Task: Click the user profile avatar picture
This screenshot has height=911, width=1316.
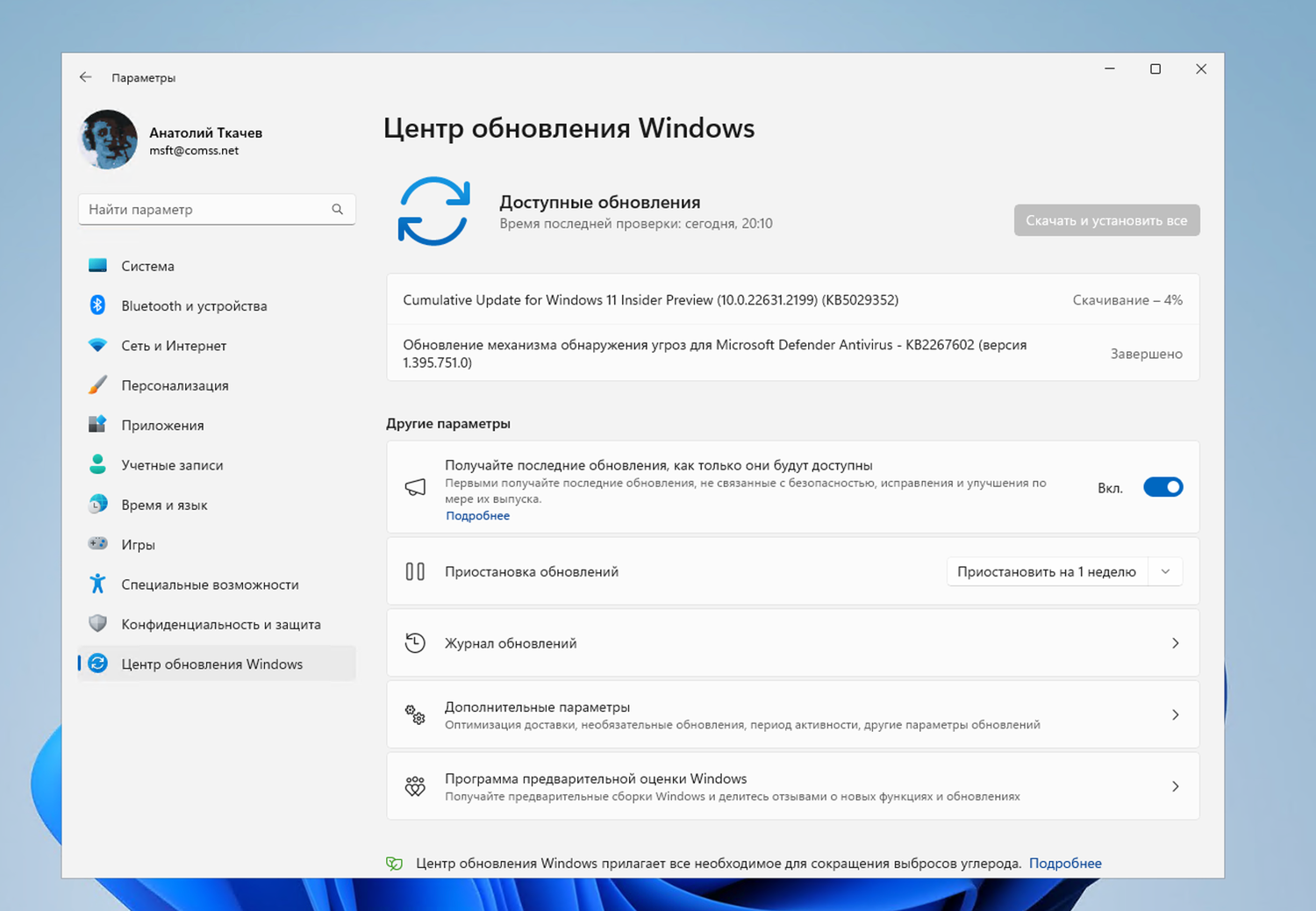Action: (108, 140)
